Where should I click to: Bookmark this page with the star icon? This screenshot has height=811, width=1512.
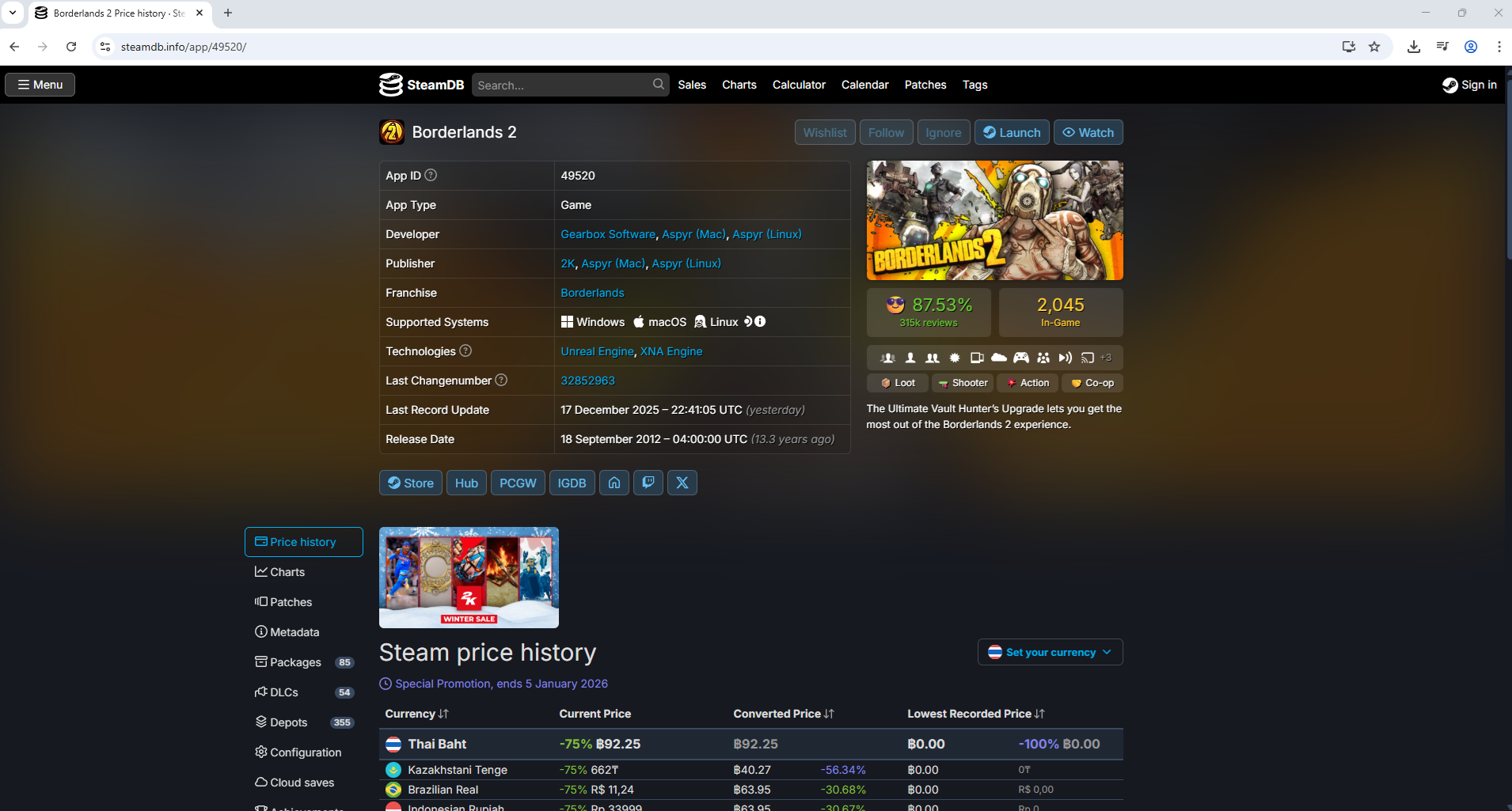point(1374,47)
